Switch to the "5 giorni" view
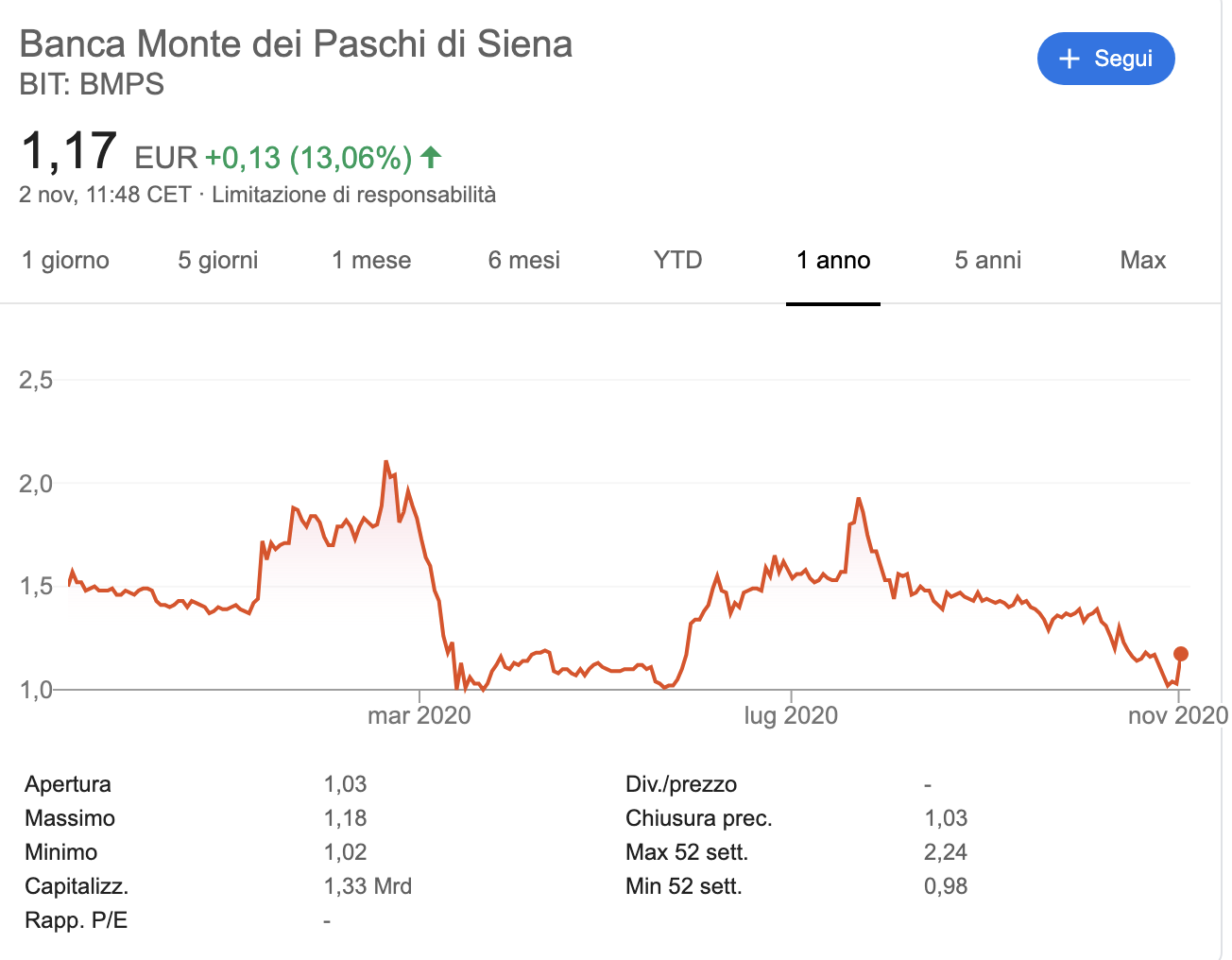1232x960 pixels. coord(216,260)
